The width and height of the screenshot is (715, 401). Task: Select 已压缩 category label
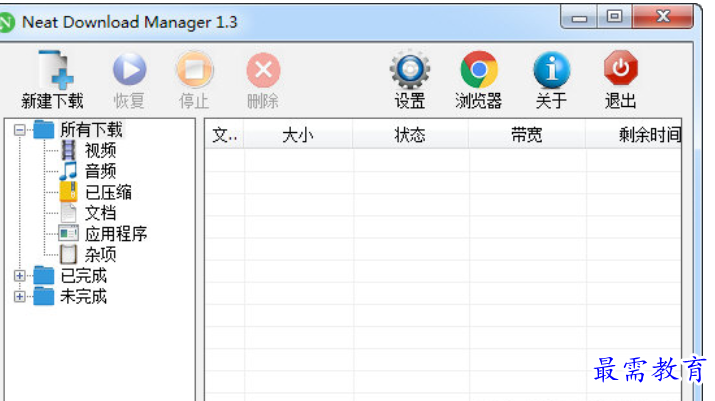109,192
